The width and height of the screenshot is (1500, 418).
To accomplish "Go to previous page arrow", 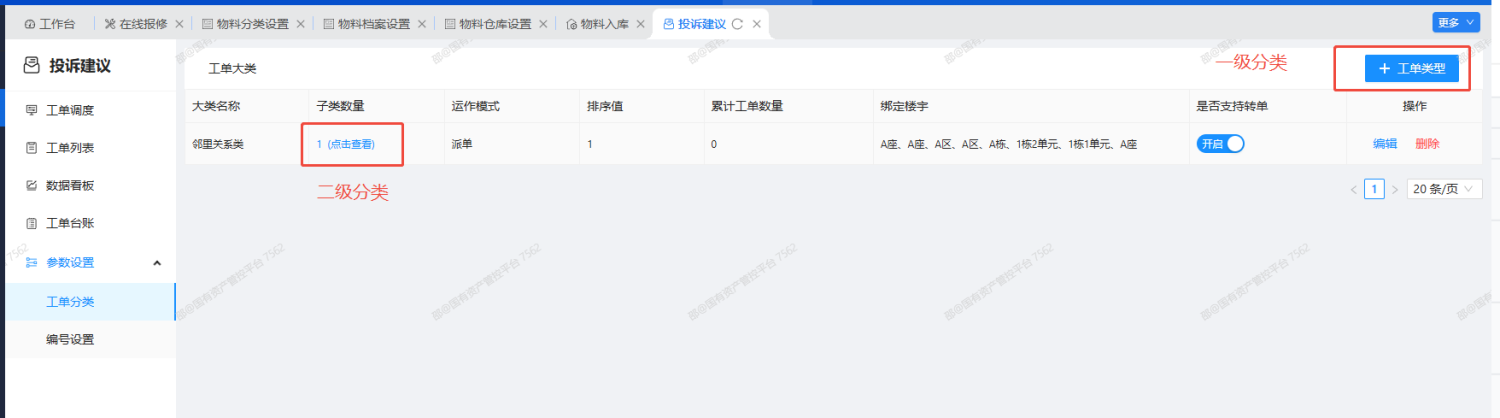I will [1354, 189].
